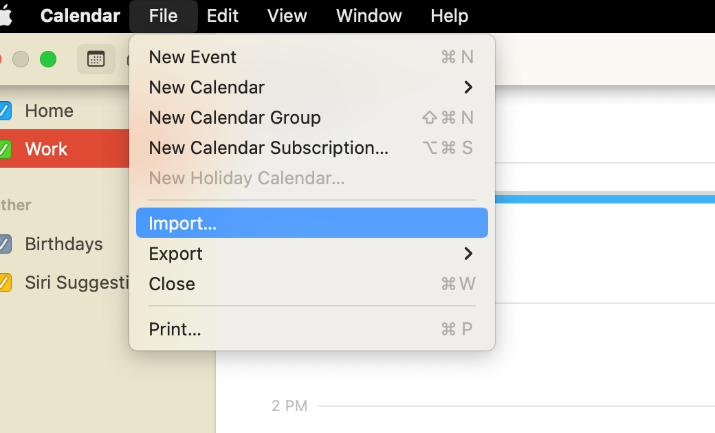Uncheck the Work calendar checkbox

coord(5,149)
